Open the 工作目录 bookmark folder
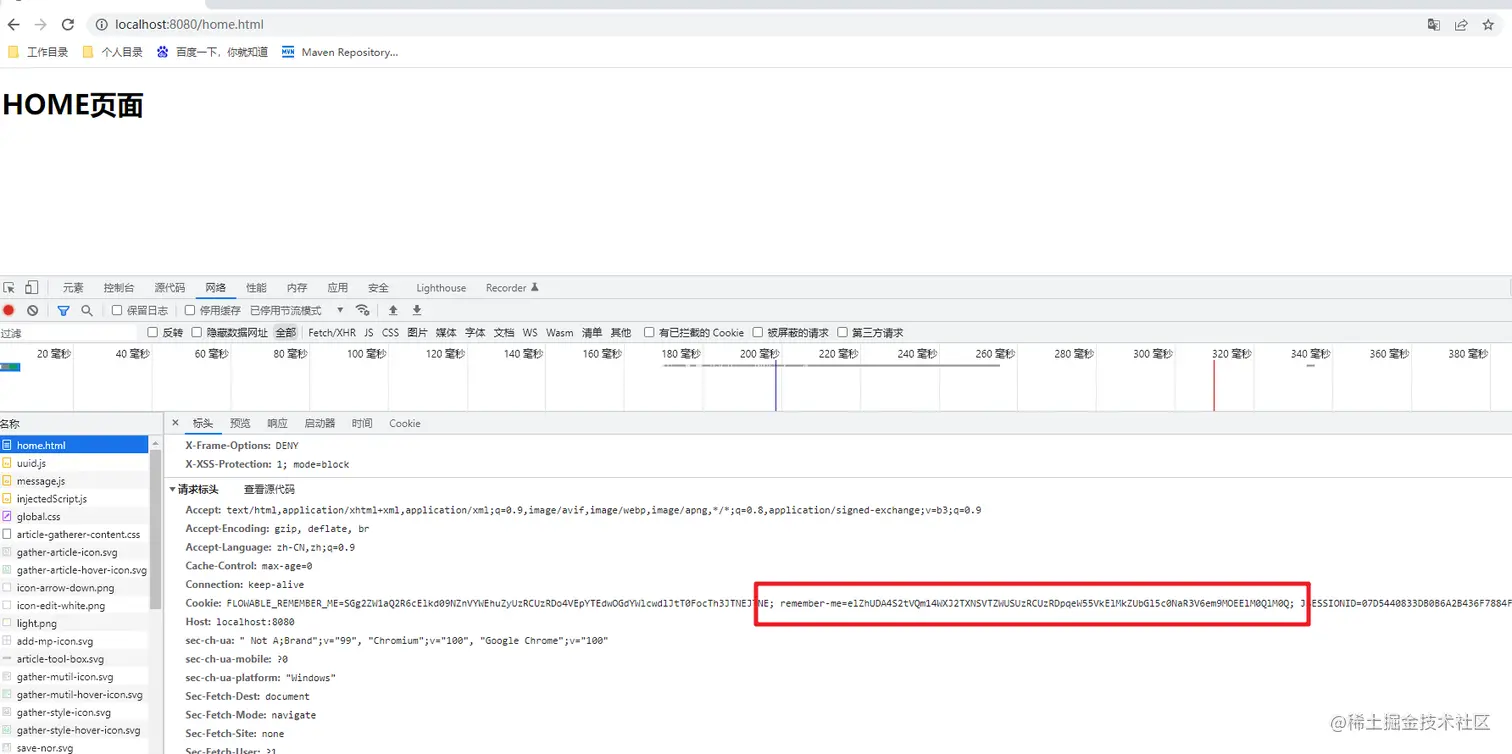Viewport: 1512px width, 754px height. pos(38,52)
